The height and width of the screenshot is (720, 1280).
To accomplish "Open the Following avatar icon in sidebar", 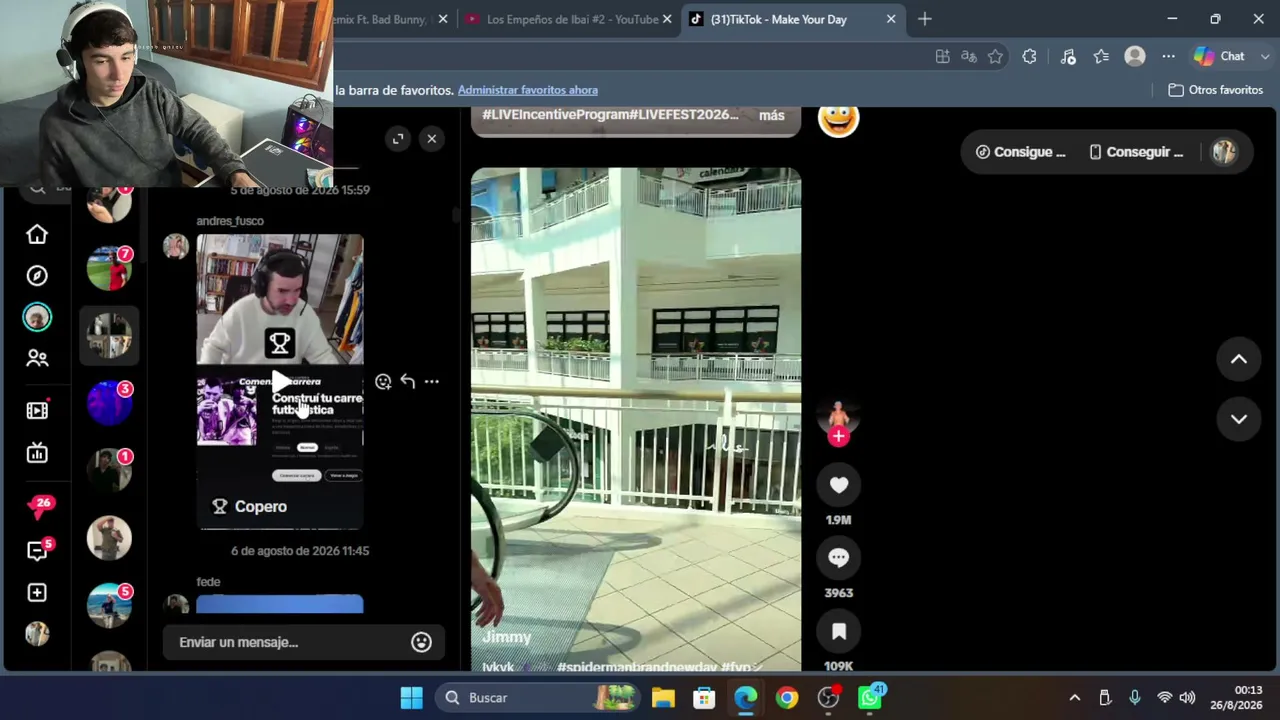I will point(37,317).
